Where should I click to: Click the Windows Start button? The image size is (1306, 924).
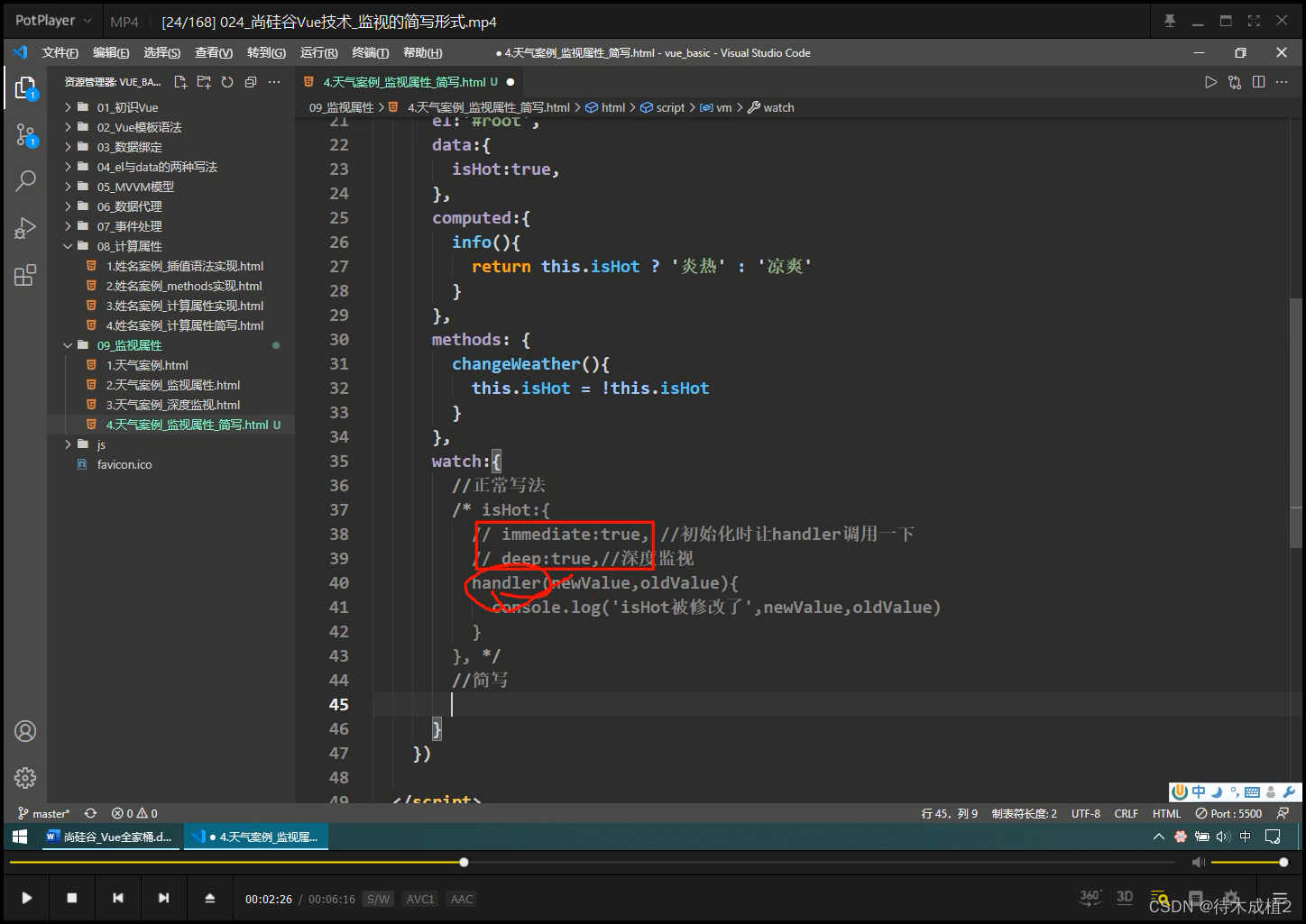pyautogui.click(x=20, y=837)
